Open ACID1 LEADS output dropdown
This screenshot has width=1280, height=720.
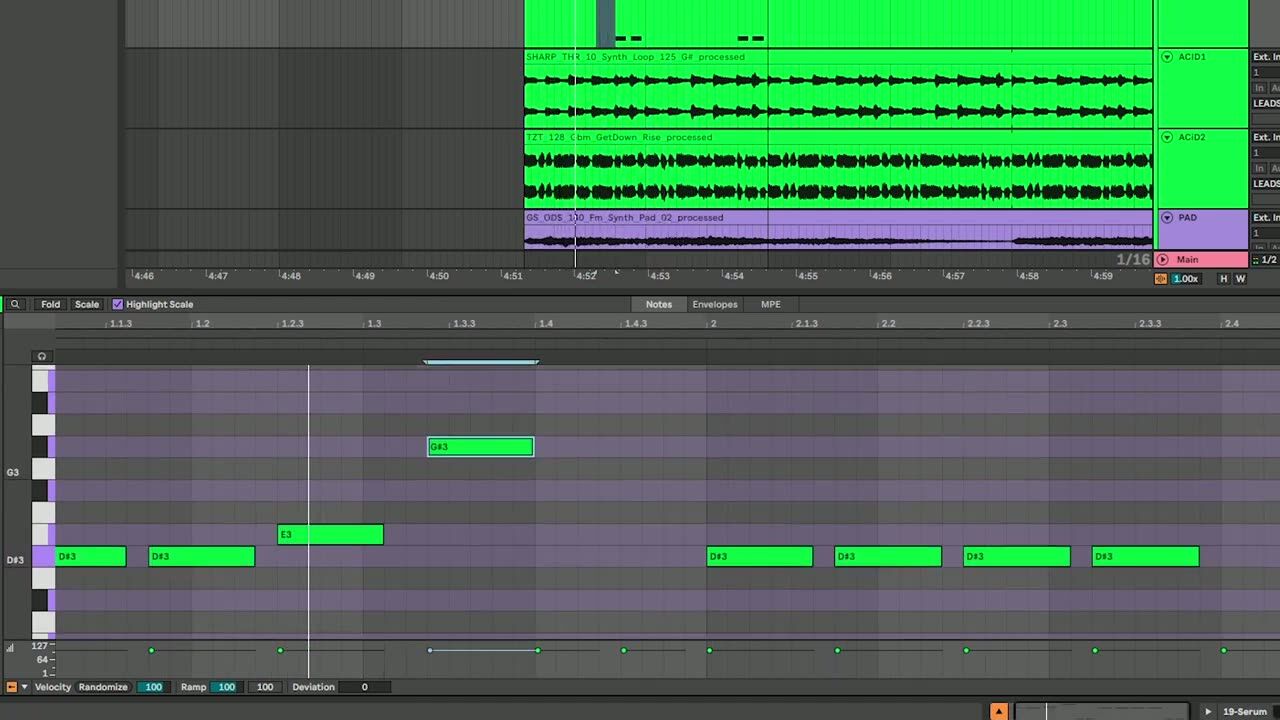[x=1266, y=103]
